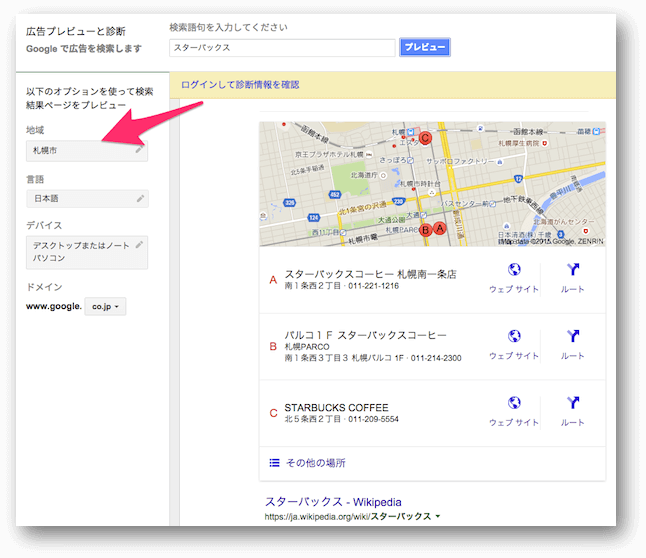Screen dimensions: 646x558
Task: Click the address 北５条西２丁目
Action: point(313,419)
